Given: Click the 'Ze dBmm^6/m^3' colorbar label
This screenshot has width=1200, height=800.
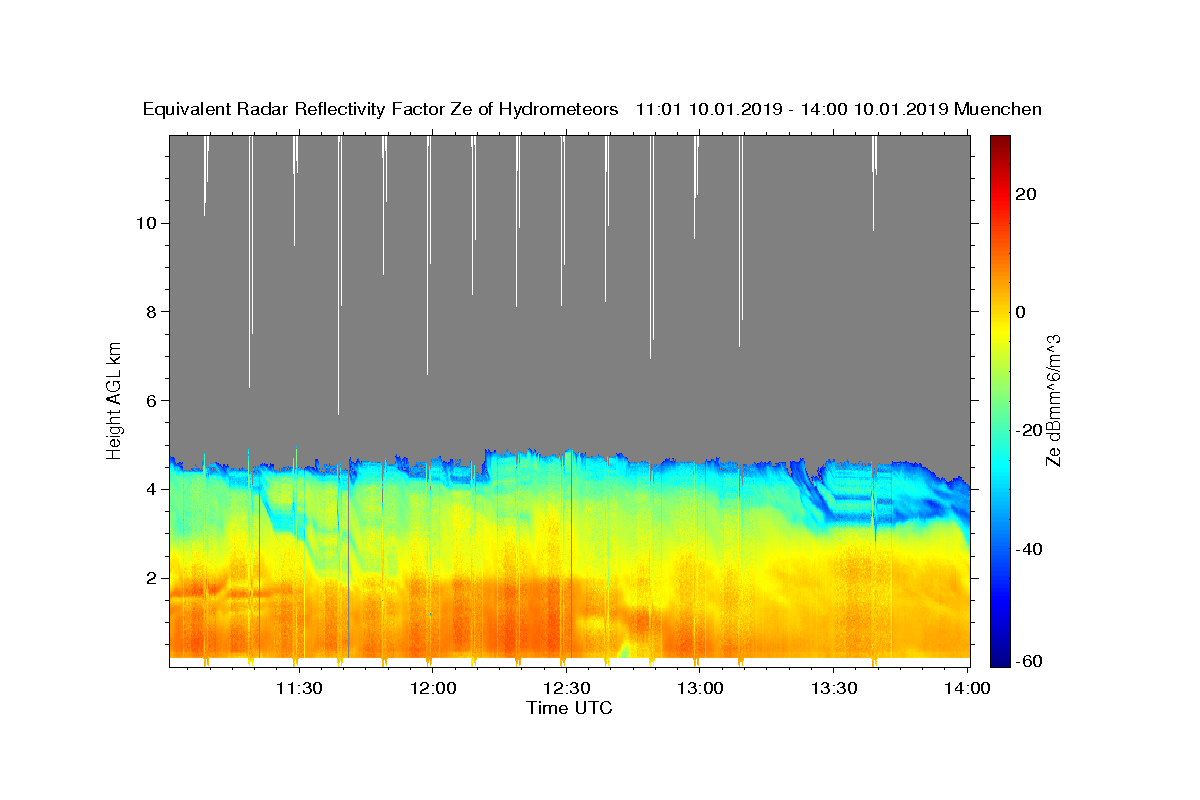Looking at the screenshot, I should coord(1052,400).
